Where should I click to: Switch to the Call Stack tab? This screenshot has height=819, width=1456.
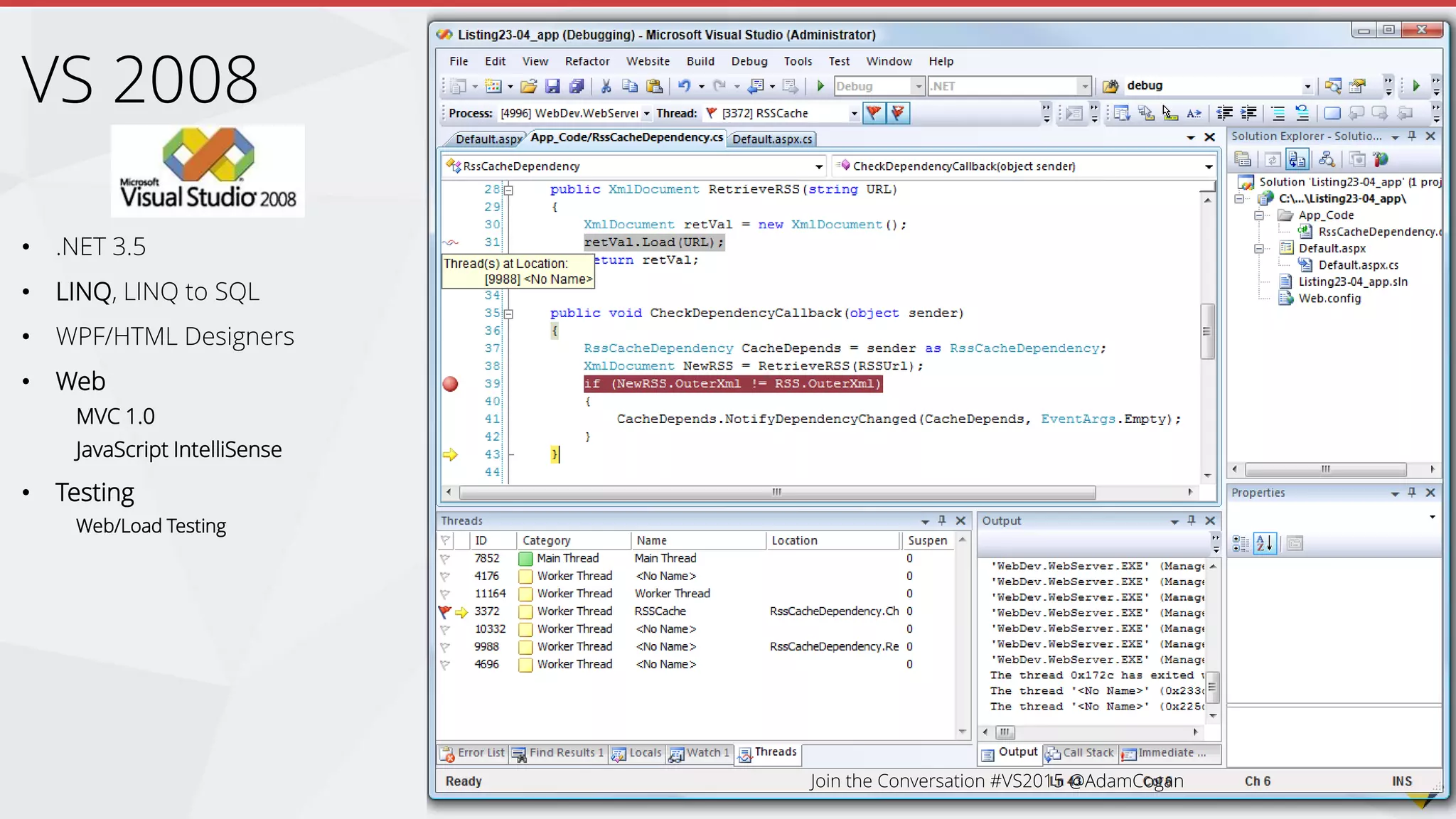coord(1081,753)
